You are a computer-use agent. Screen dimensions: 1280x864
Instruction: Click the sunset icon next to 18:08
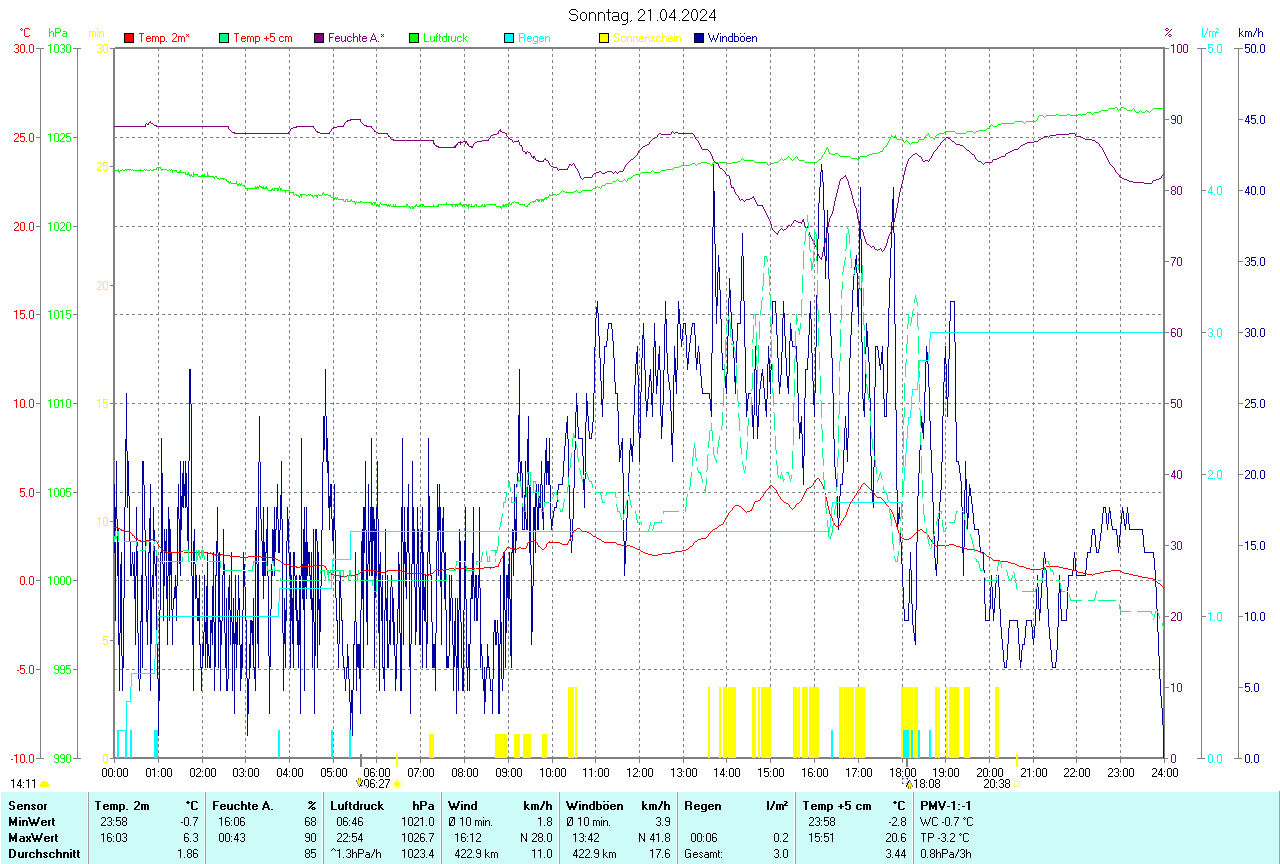(909, 785)
